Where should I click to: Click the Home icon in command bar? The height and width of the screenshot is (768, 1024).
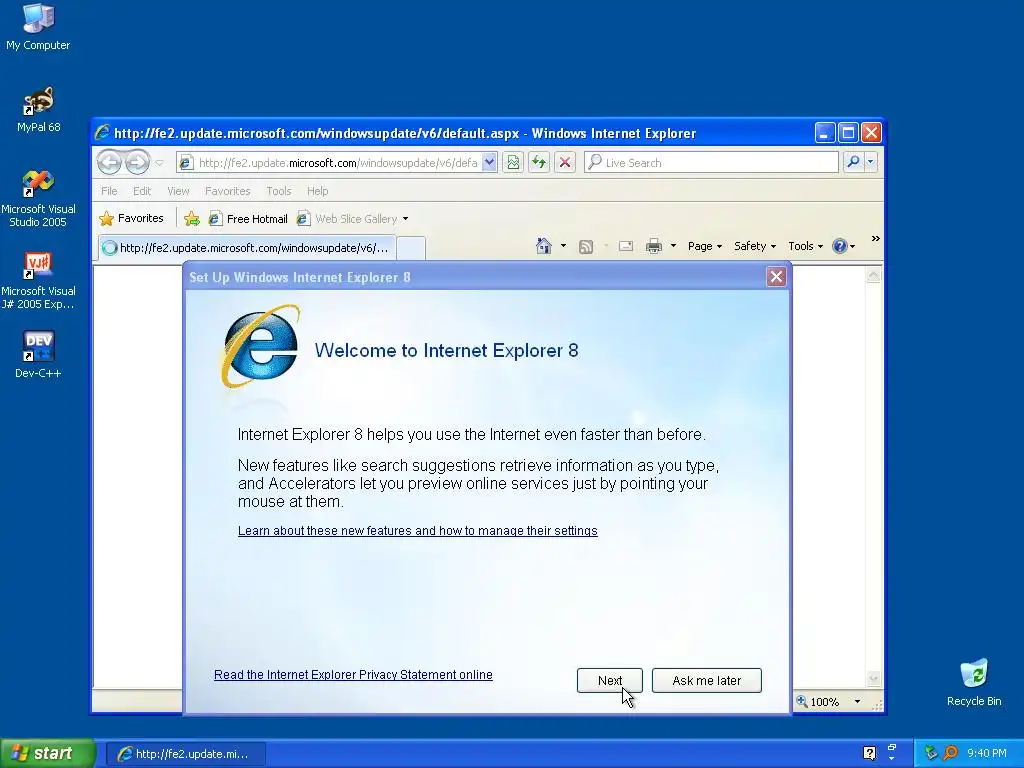click(x=543, y=246)
